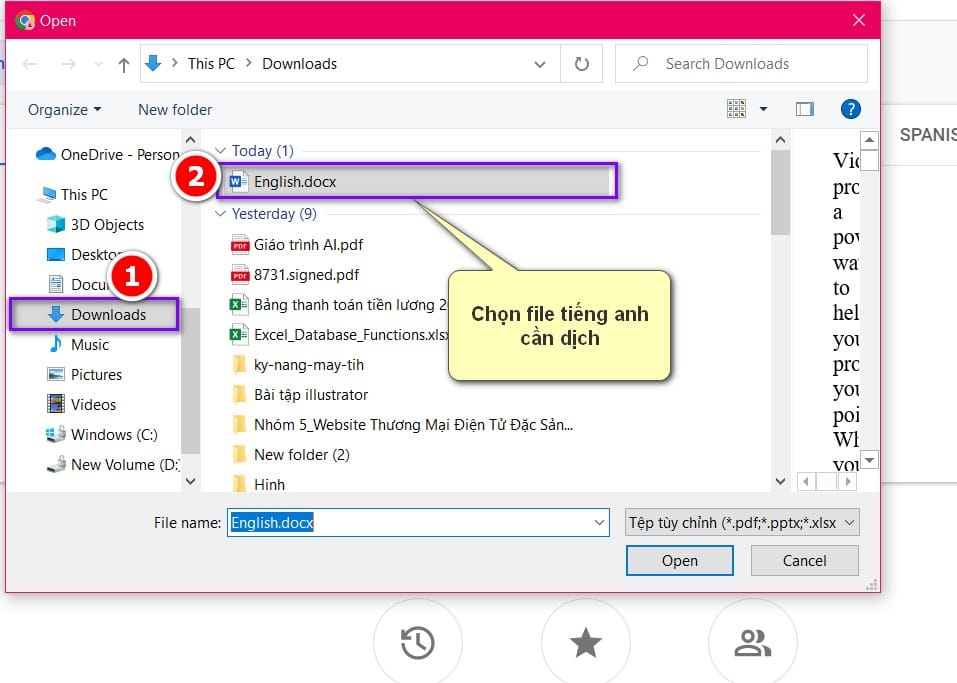Refresh the Downloads folder

tap(582, 63)
